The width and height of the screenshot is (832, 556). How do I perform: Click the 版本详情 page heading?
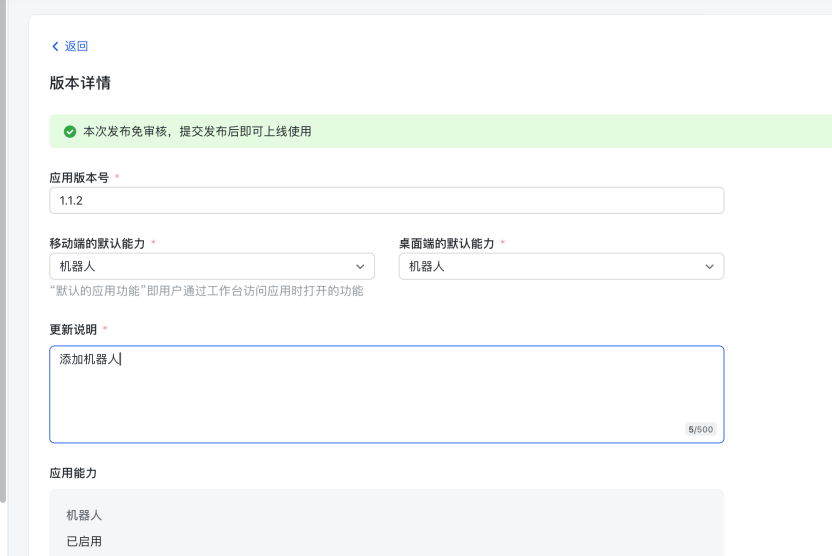[x=80, y=83]
